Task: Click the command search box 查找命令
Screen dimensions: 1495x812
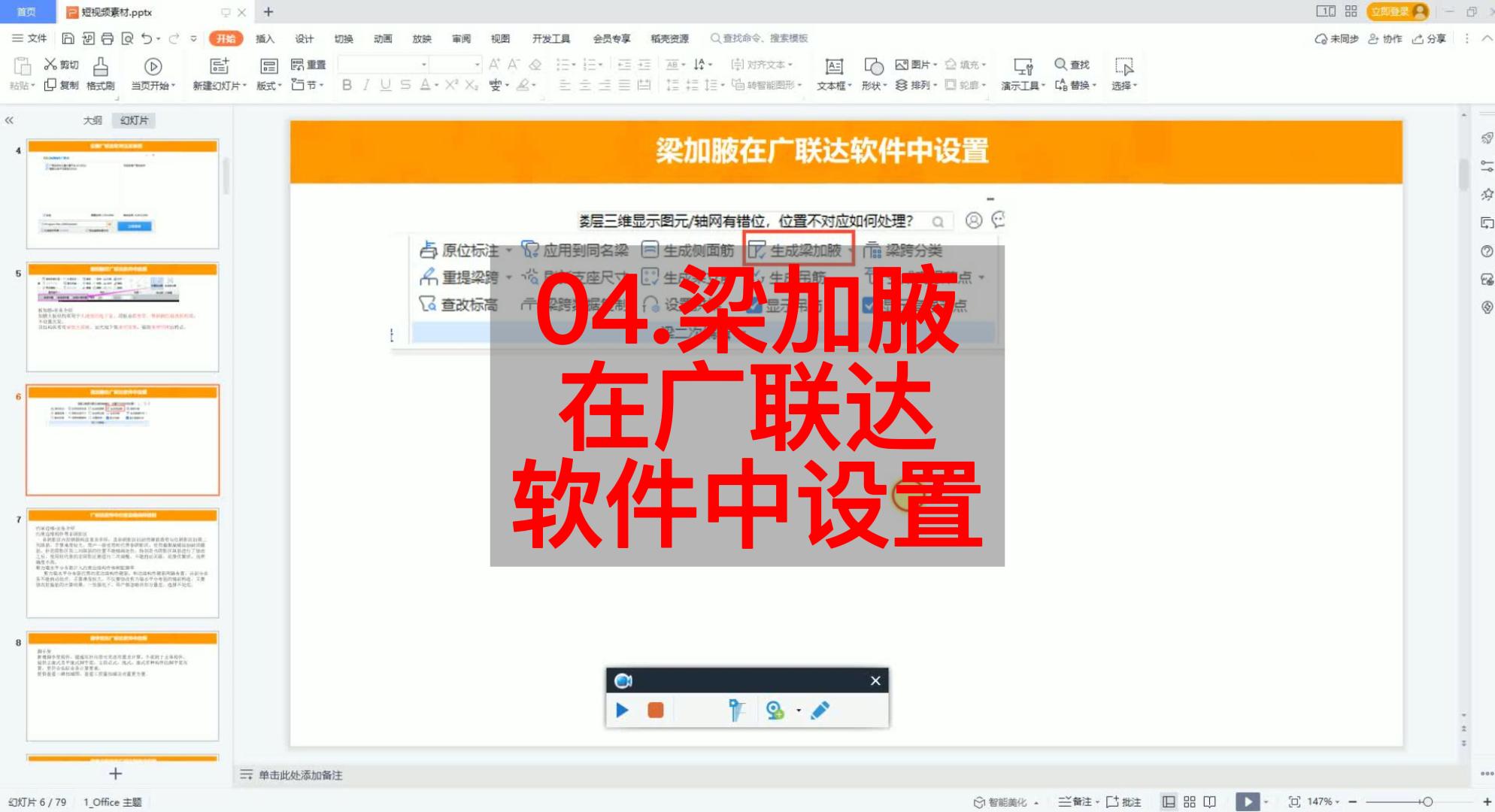Action: (760, 38)
